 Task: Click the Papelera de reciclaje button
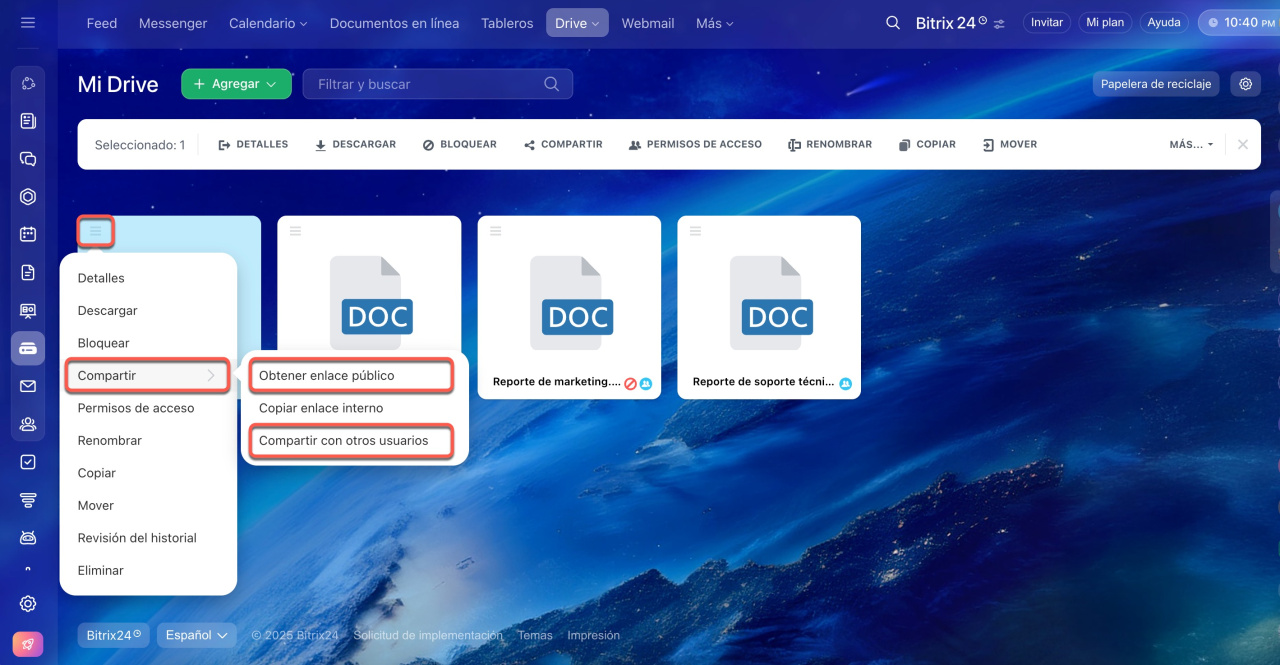[1156, 84]
